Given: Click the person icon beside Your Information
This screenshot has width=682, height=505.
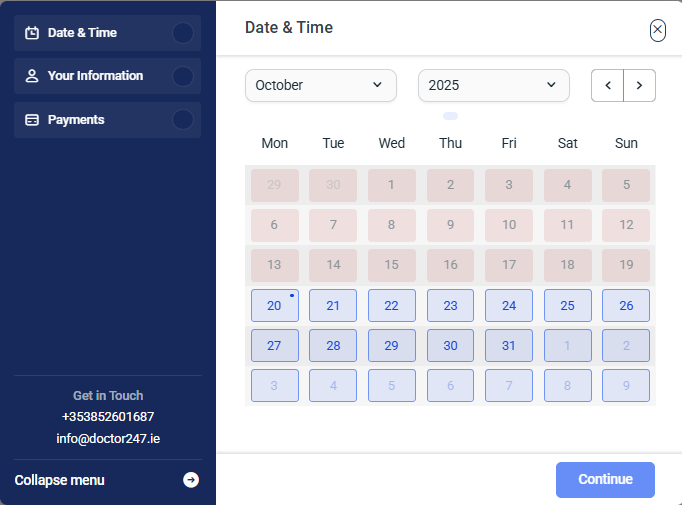Looking at the screenshot, I should pos(32,76).
